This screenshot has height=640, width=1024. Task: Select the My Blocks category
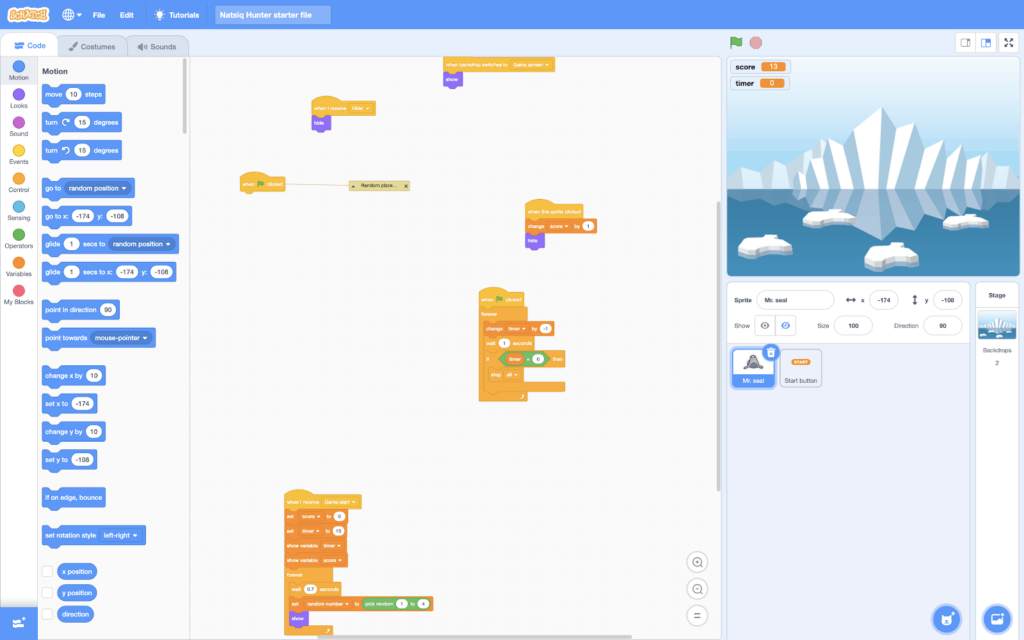pyautogui.click(x=19, y=295)
